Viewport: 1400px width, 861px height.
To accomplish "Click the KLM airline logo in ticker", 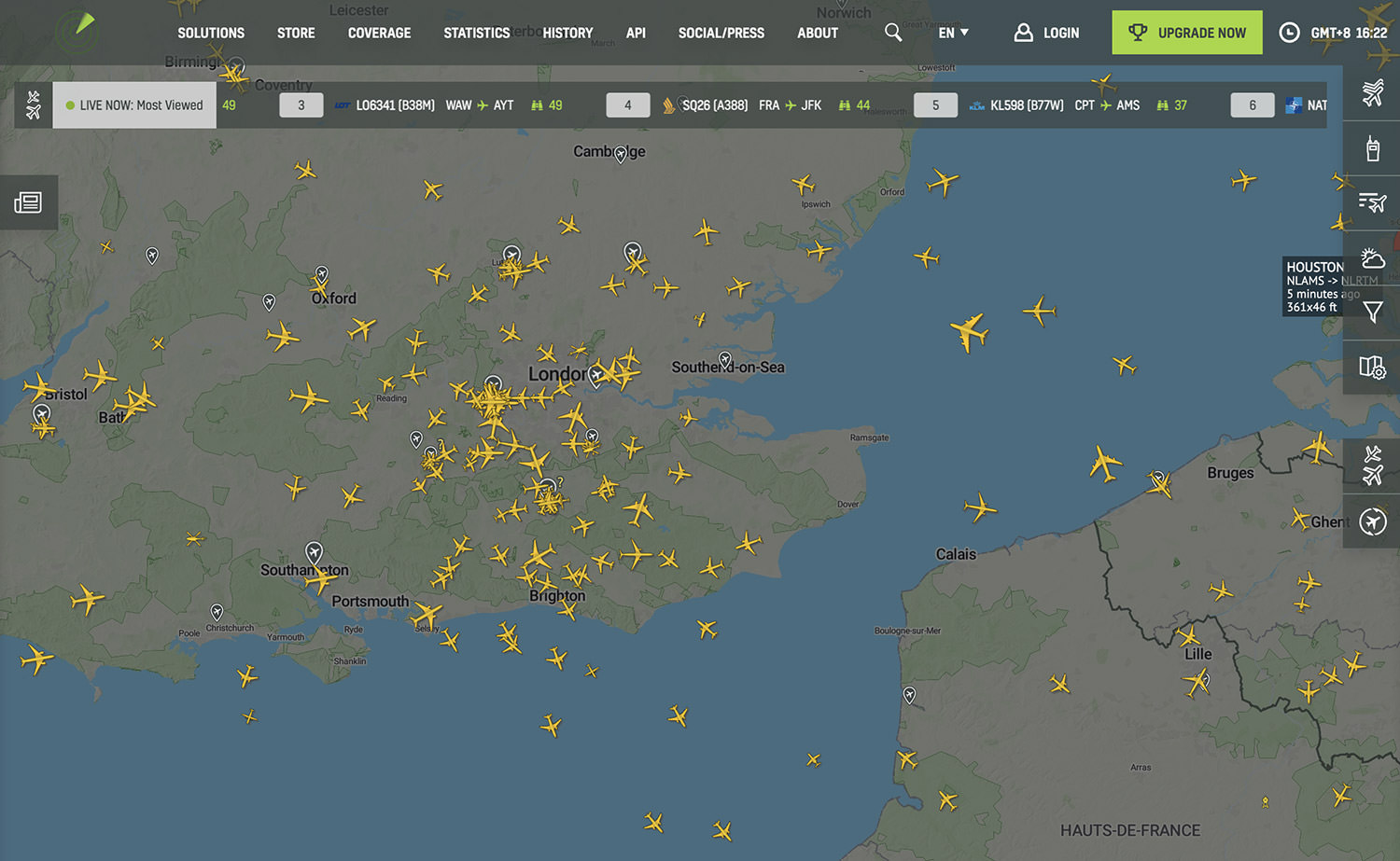I will coord(977,105).
